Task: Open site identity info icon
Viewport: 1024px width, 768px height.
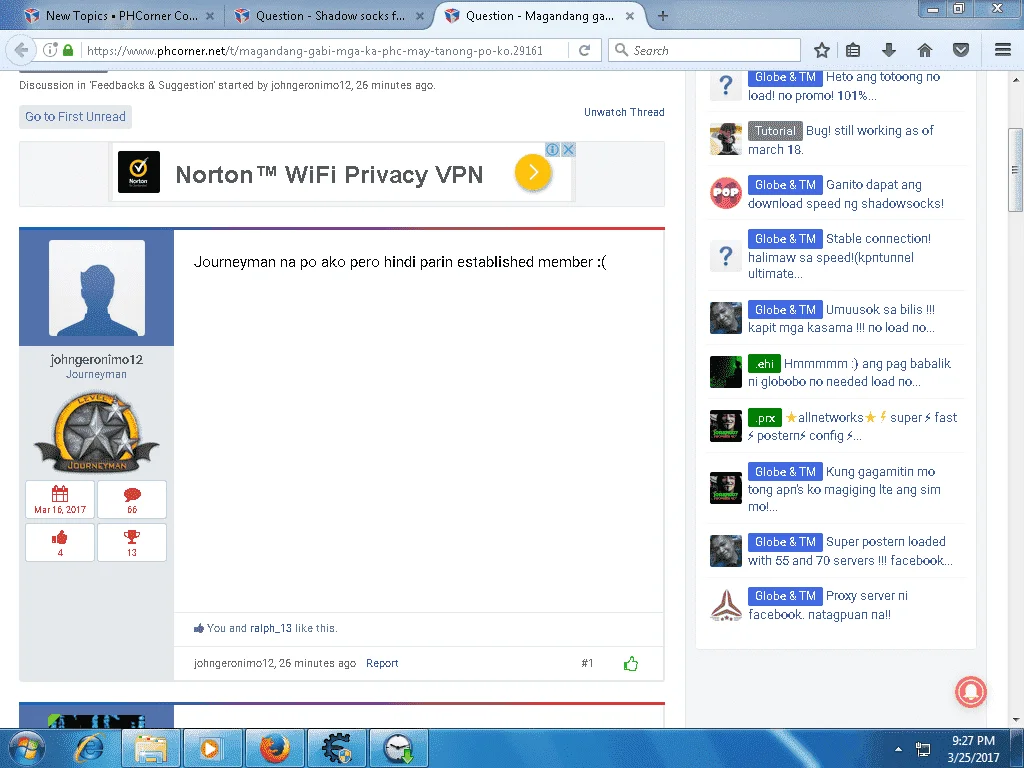Action: click(50, 50)
